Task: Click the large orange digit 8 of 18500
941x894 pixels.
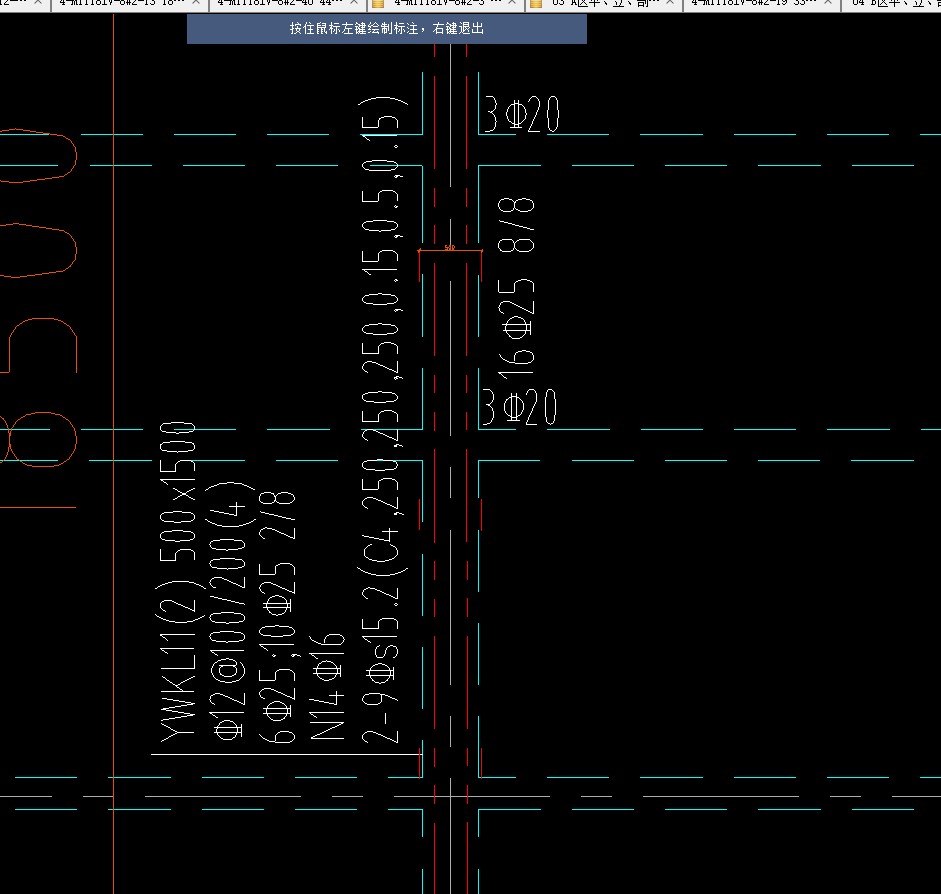Action: point(38,439)
